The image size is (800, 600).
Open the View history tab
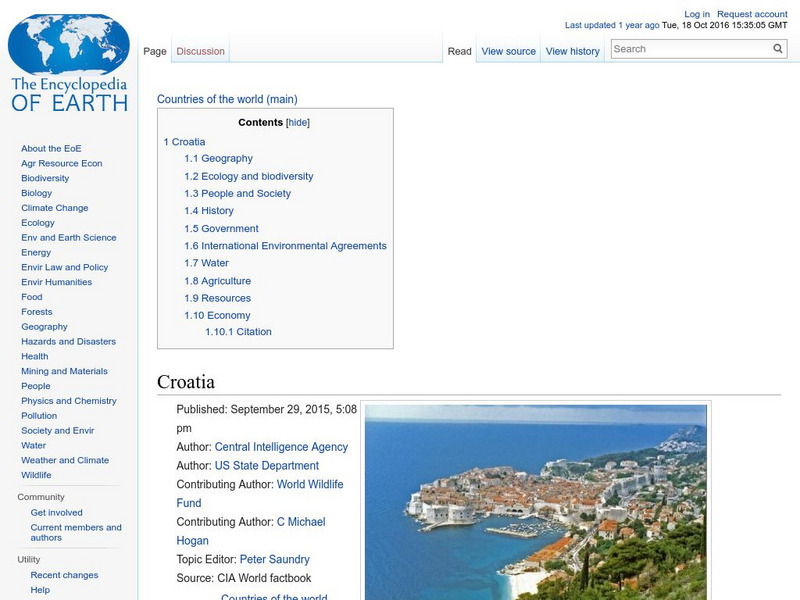[x=572, y=50]
